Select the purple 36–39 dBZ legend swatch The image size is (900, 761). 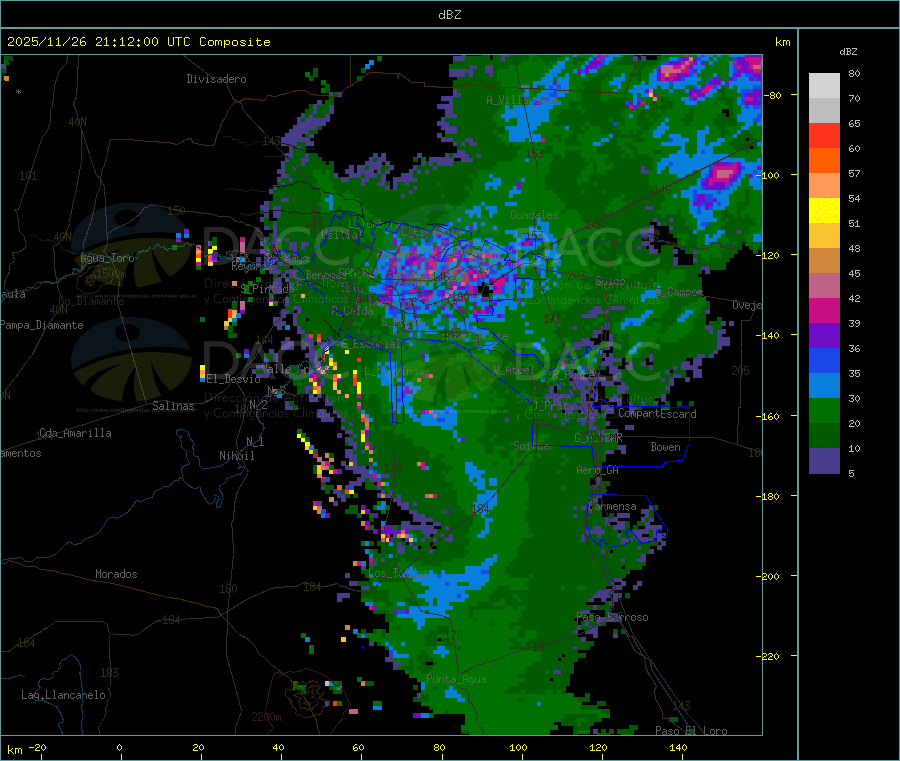click(x=824, y=336)
